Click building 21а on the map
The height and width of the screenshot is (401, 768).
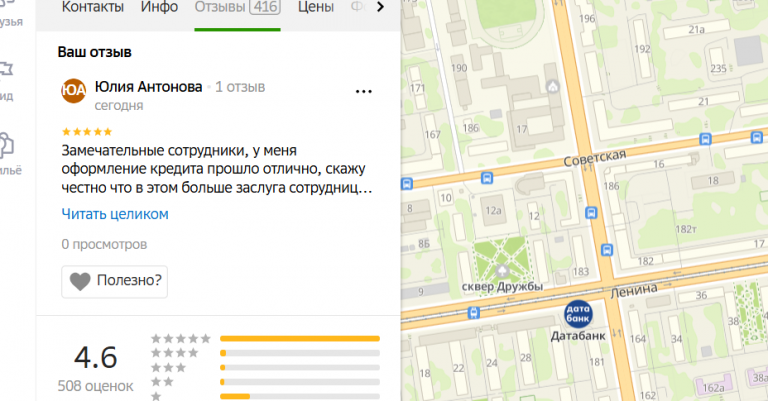click(696, 30)
